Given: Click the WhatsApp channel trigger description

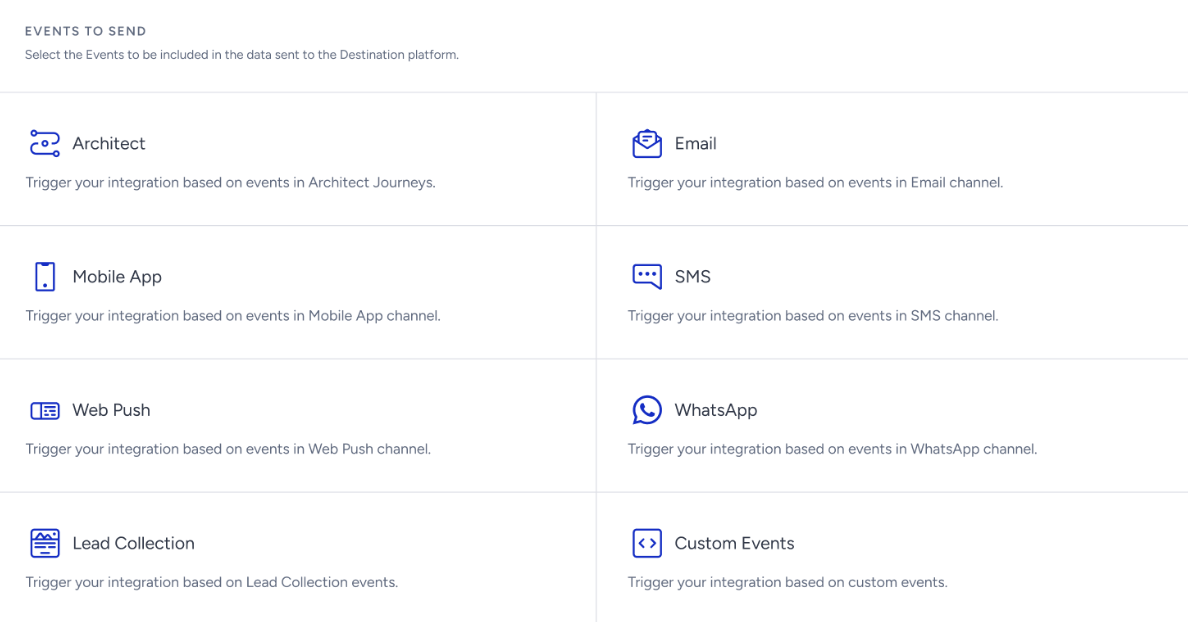Looking at the screenshot, I should coord(832,449).
